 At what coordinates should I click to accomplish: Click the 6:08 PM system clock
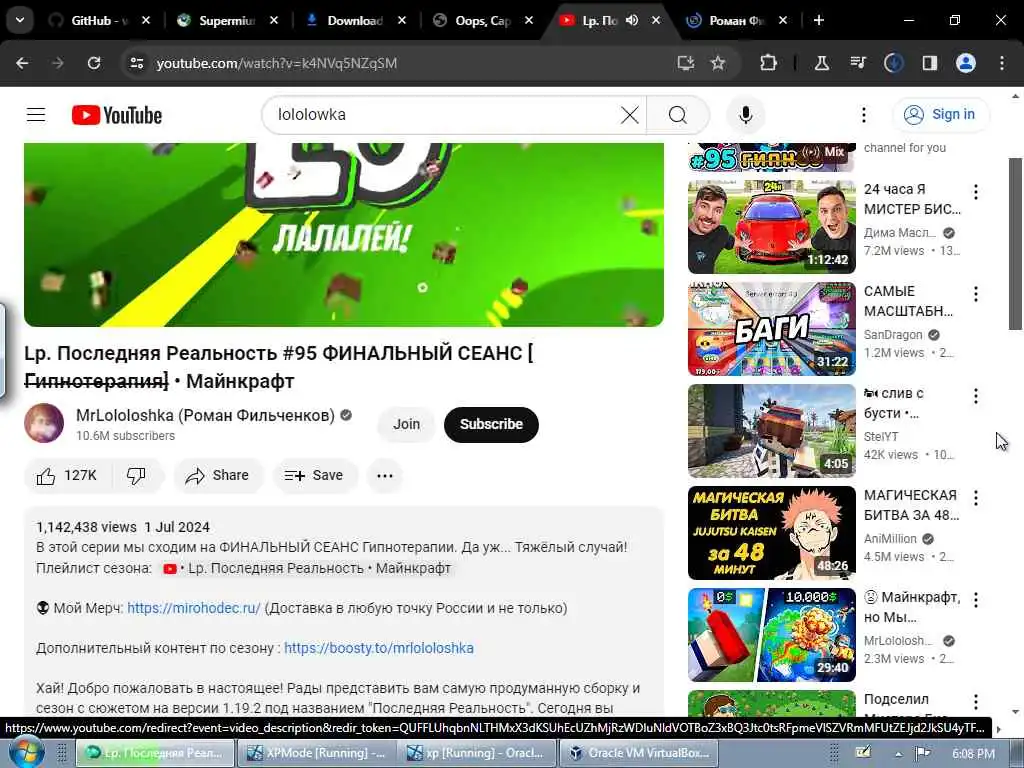[x=973, y=754]
